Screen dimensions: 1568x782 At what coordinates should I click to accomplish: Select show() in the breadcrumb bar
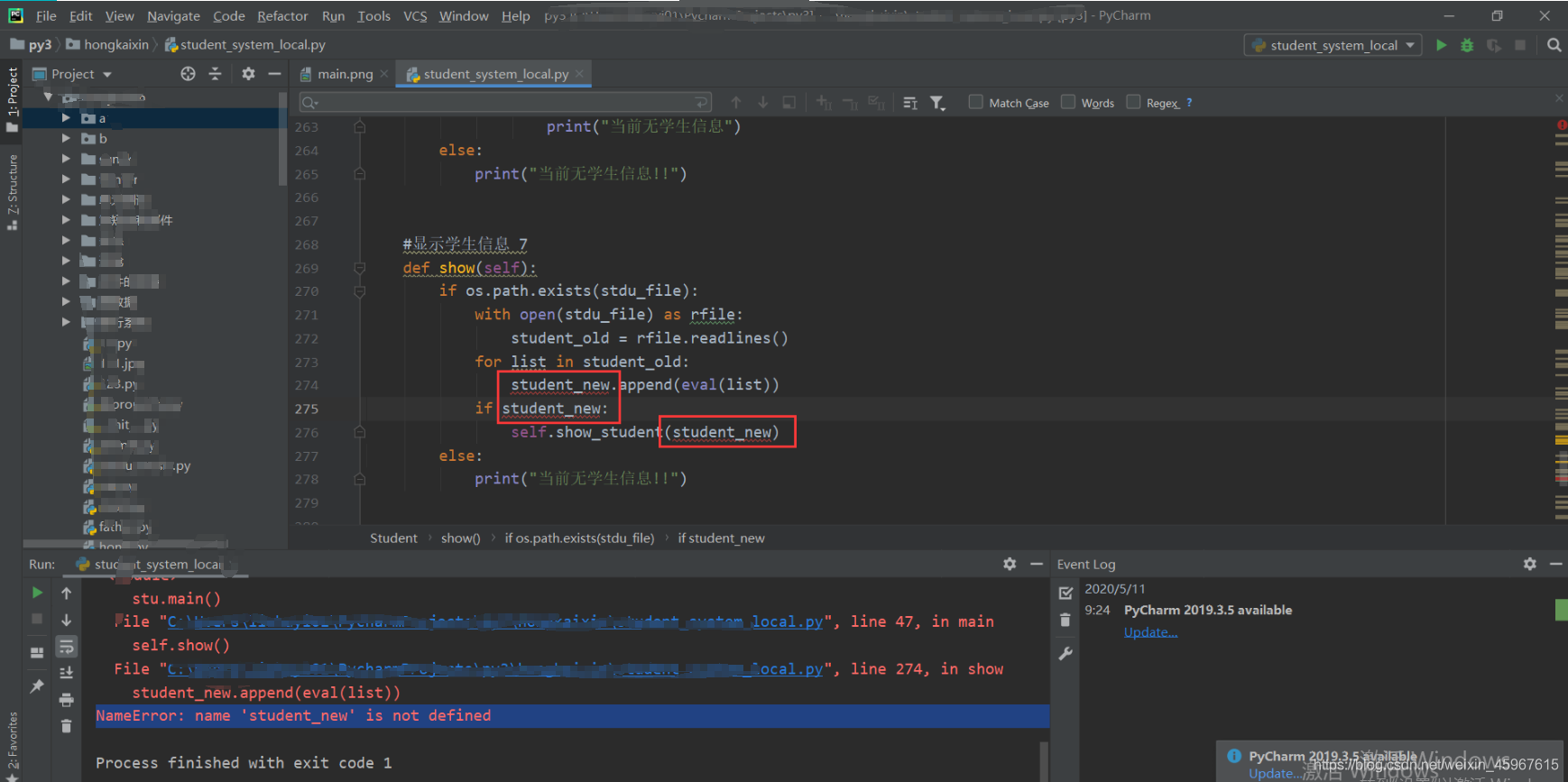(460, 538)
